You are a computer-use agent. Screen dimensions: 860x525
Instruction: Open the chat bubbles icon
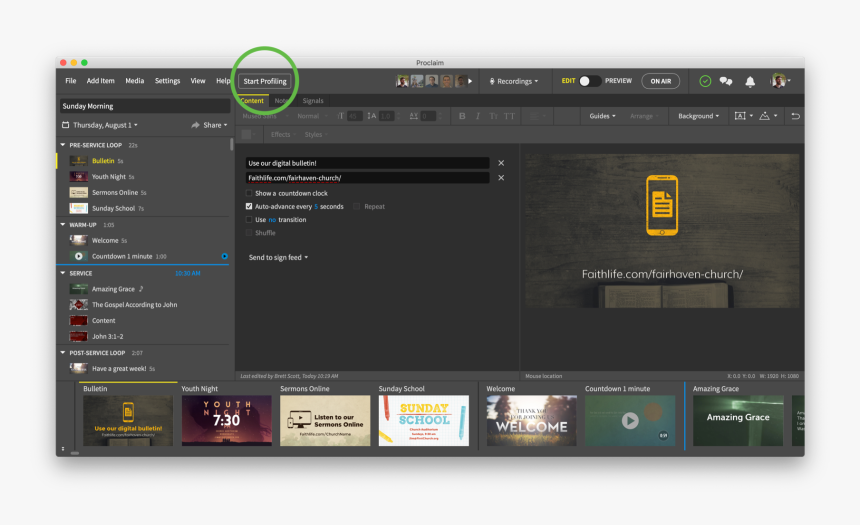(726, 81)
